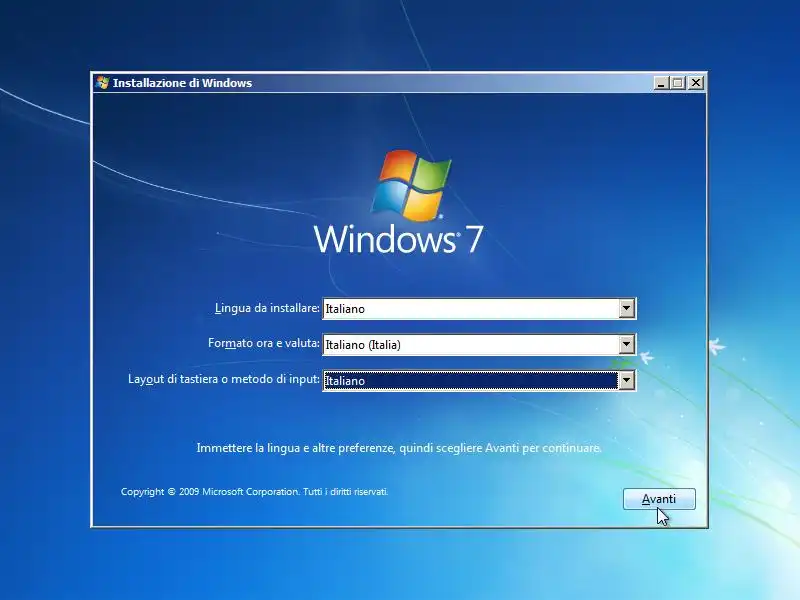Image resolution: width=800 pixels, height=600 pixels.
Task: Click the 'Formato ora e valuta:' label
Action: pos(264,343)
